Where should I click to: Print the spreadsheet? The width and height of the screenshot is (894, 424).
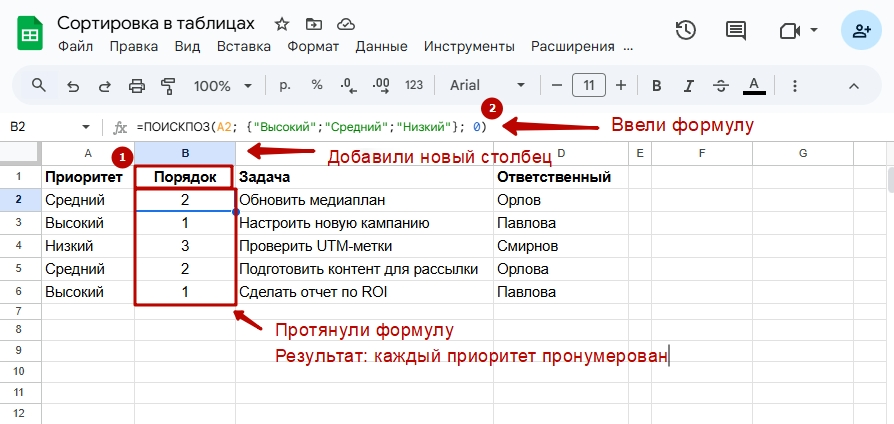(x=137, y=86)
